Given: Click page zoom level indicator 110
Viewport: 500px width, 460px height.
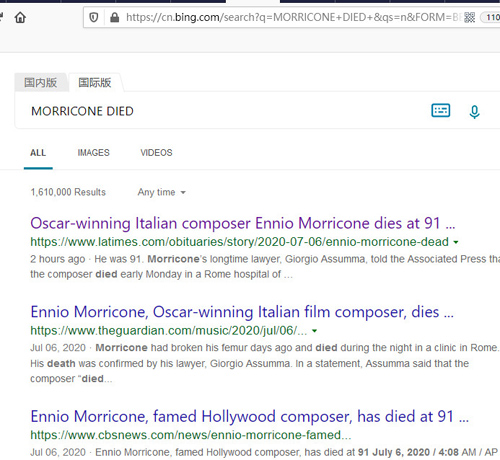Looking at the screenshot, I should [x=492, y=17].
